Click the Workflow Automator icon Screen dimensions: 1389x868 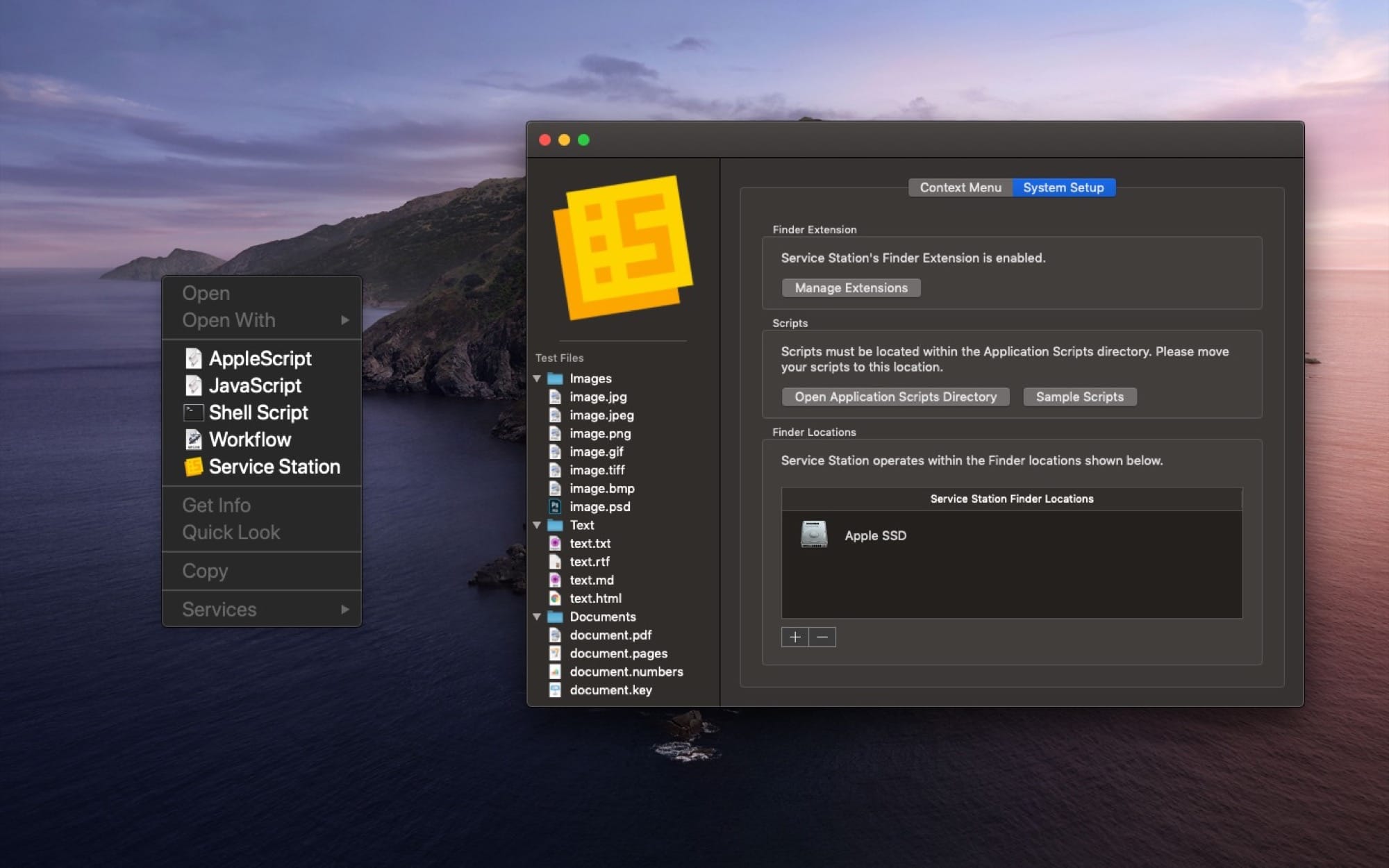click(x=194, y=440)
